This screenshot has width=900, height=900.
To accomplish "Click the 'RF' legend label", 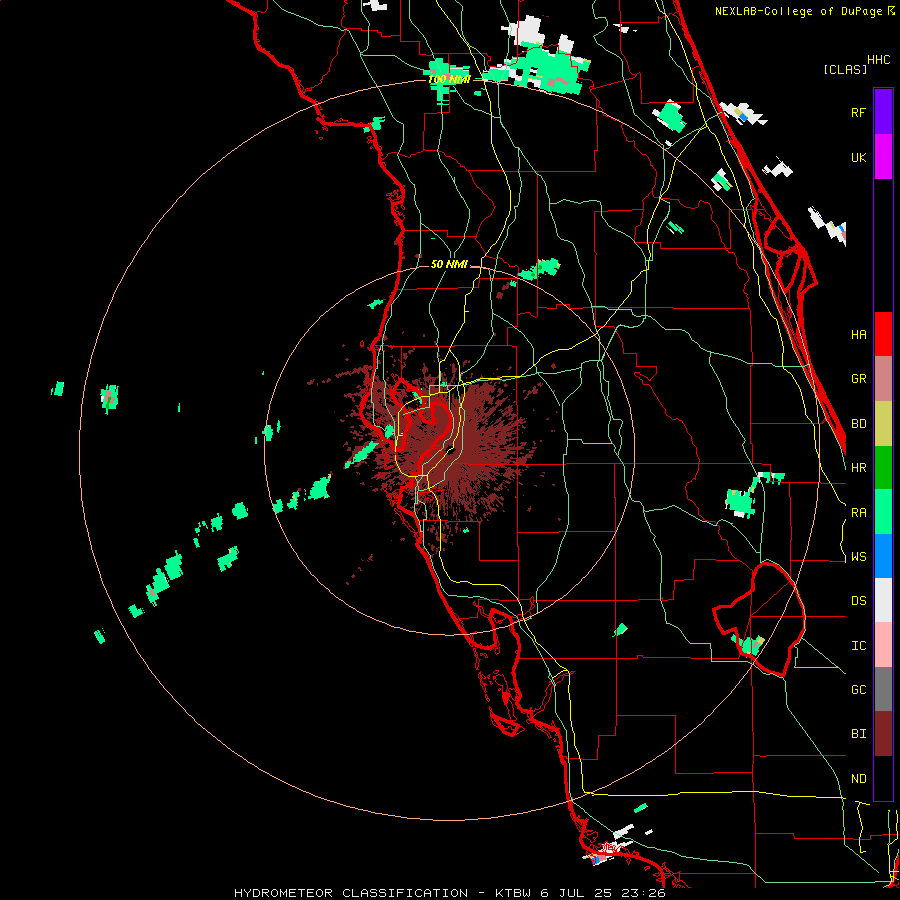I will click(x=858, y=112).
